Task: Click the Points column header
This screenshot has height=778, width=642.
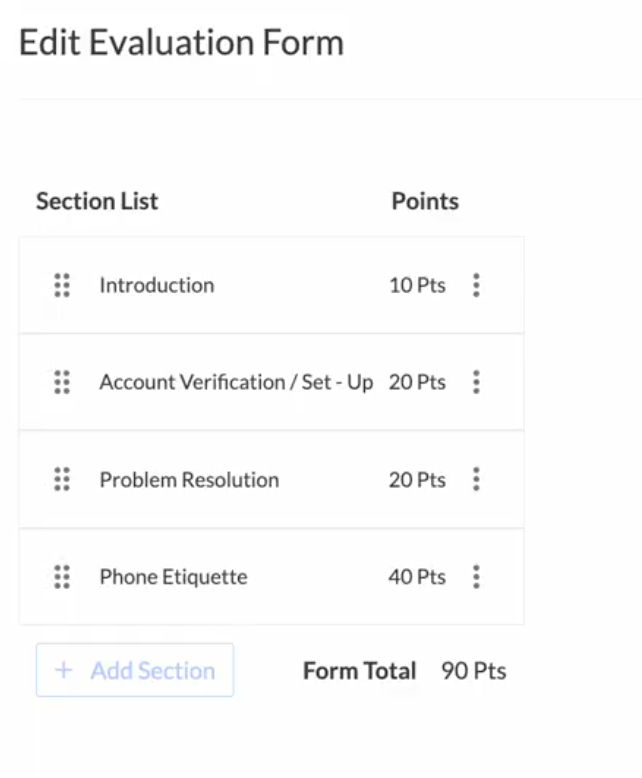Action: (x=425, y=201)
